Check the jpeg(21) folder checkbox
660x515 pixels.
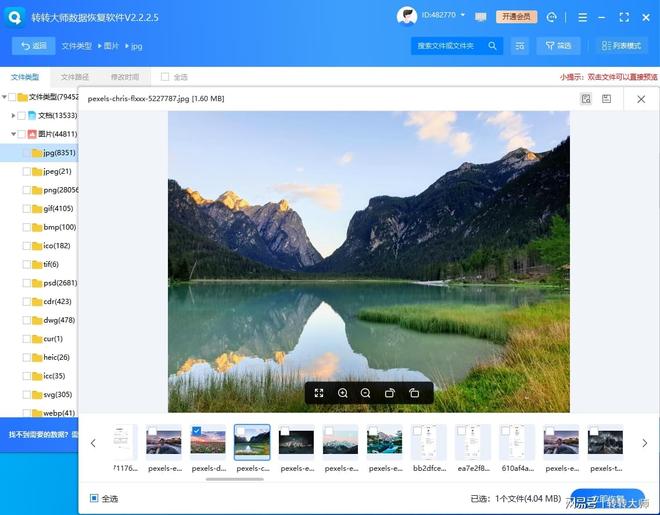(27, 171)
